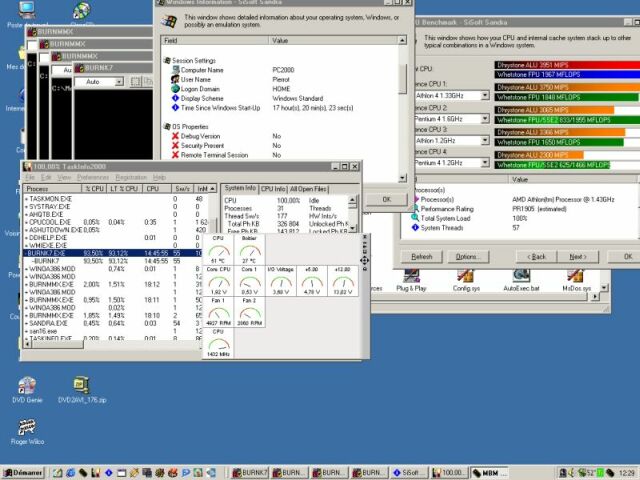
Task: Open the Edit menu in TaskInfo2000
Action: (46, 177)
